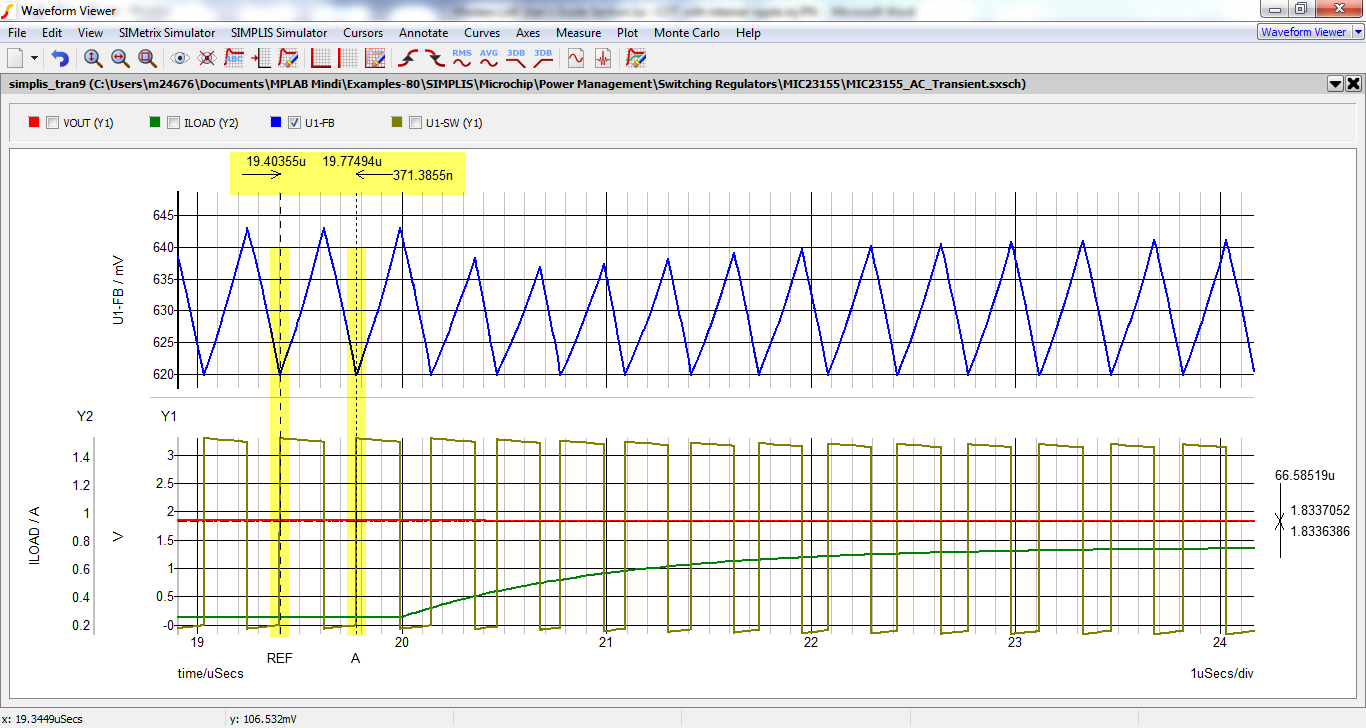Click the 1uSecs/div scale label

coord(1222,673)
